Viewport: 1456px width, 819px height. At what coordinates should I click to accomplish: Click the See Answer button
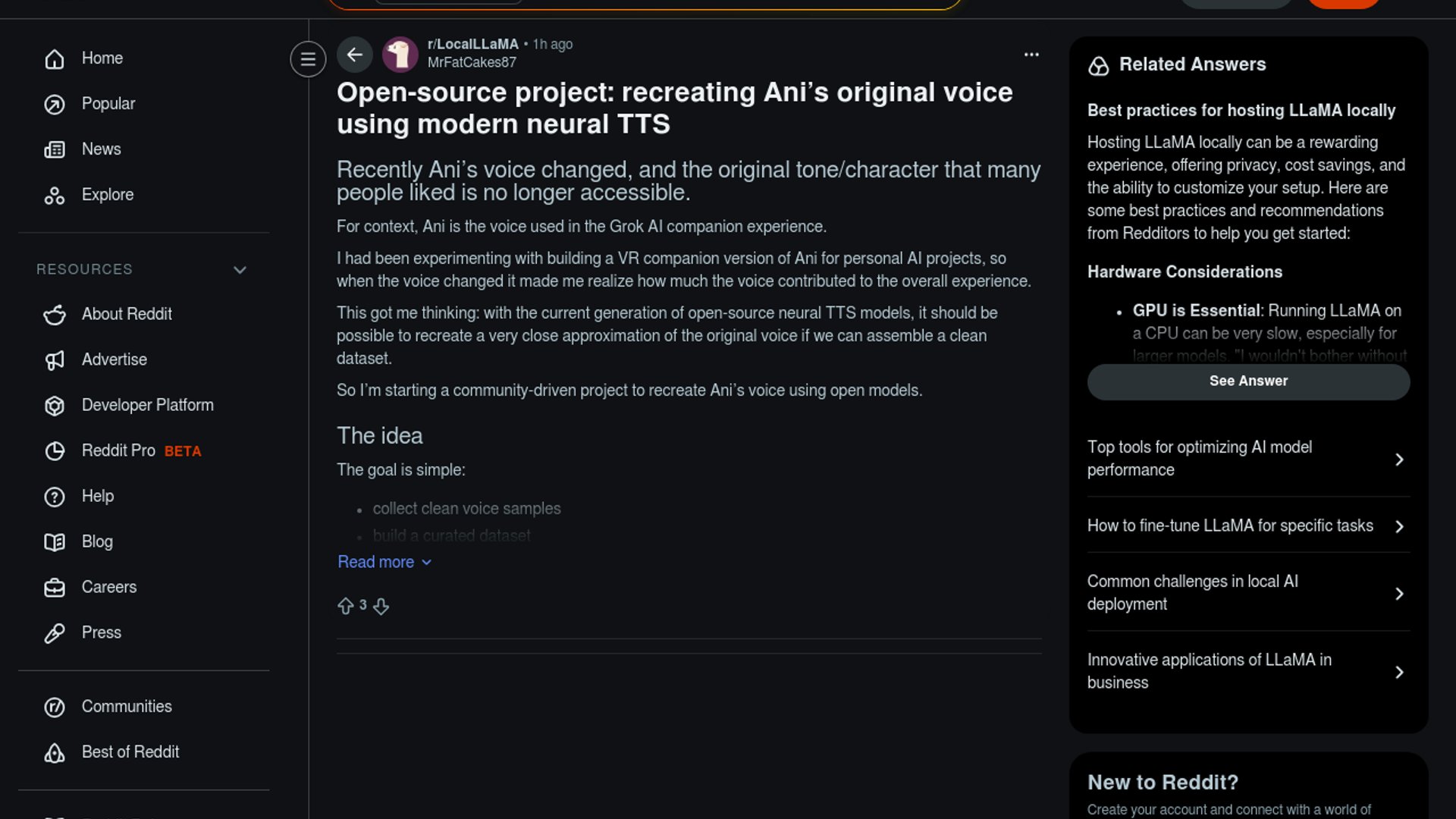tap(1248, 381)
